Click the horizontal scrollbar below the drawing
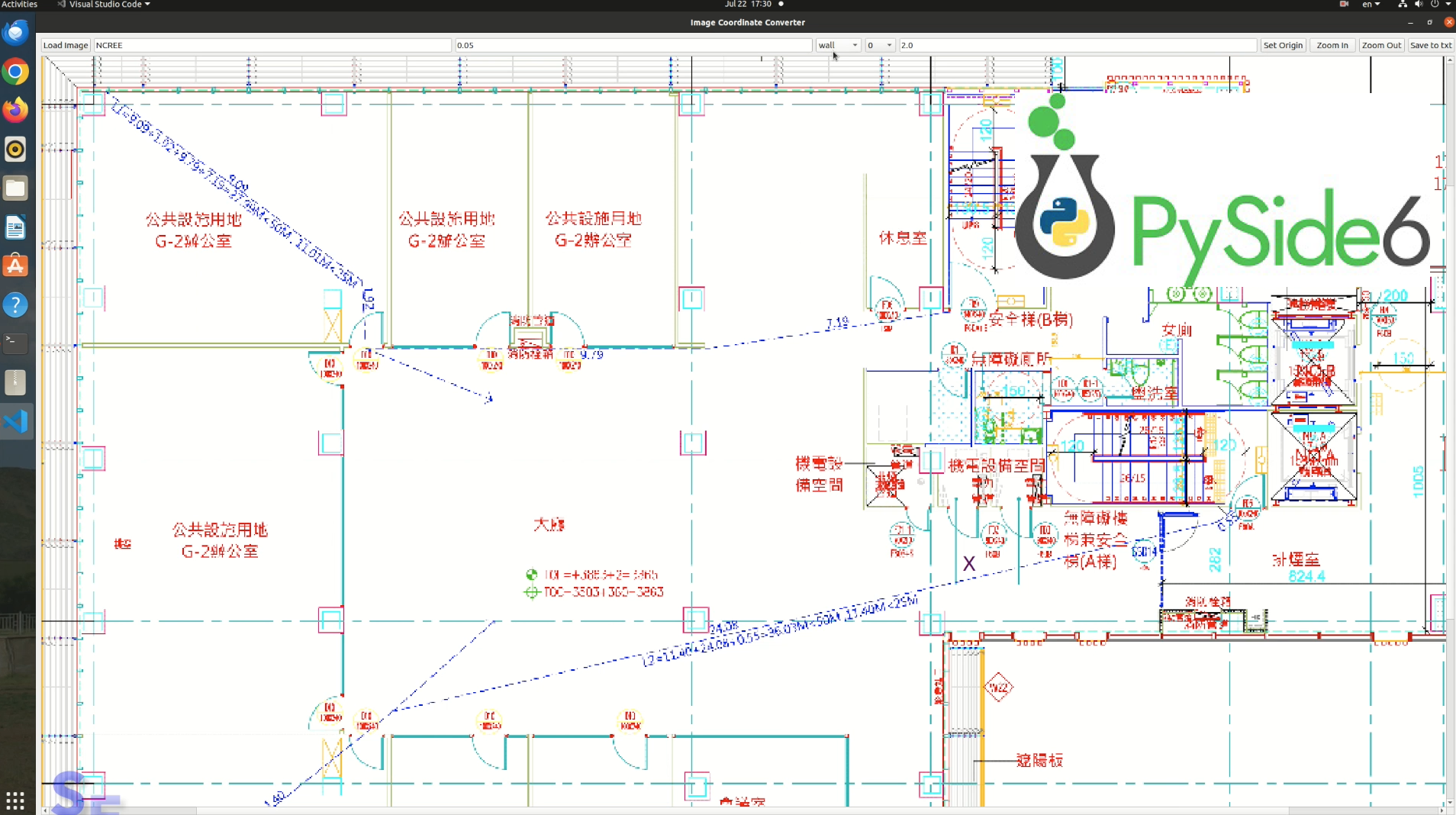 [744, 810]
